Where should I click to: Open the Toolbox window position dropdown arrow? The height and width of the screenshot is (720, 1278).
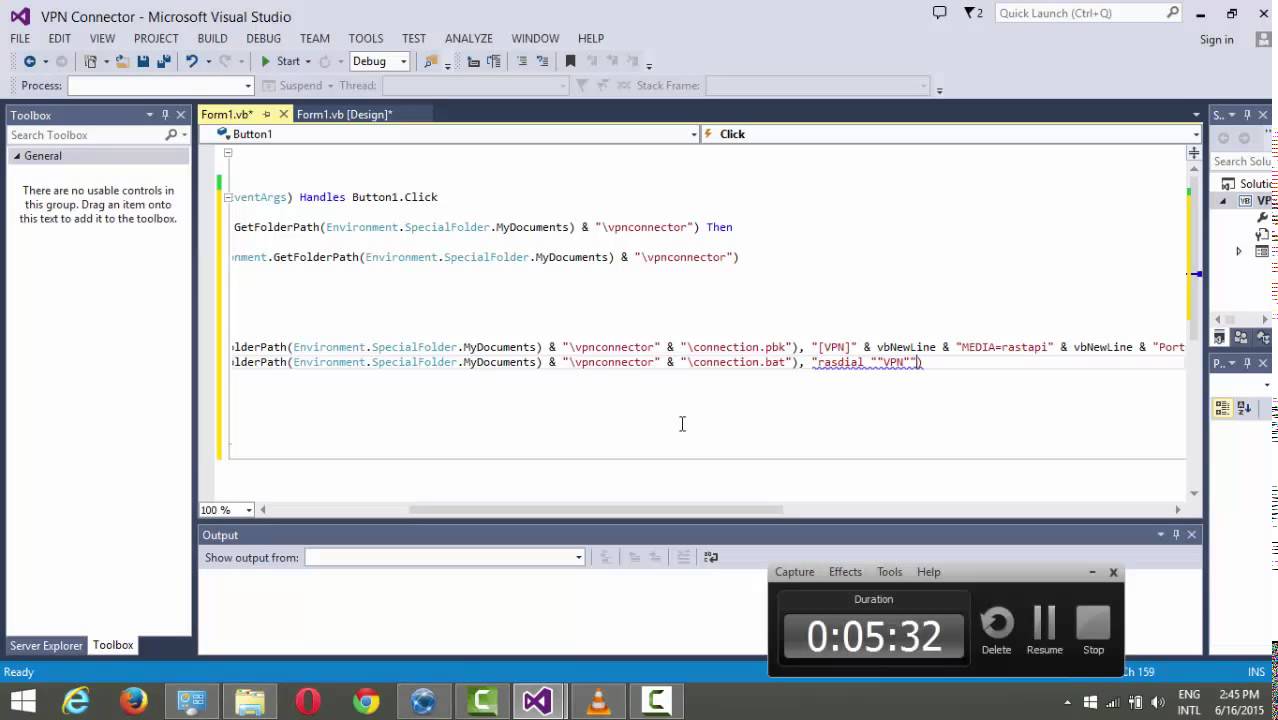(150, 115)
